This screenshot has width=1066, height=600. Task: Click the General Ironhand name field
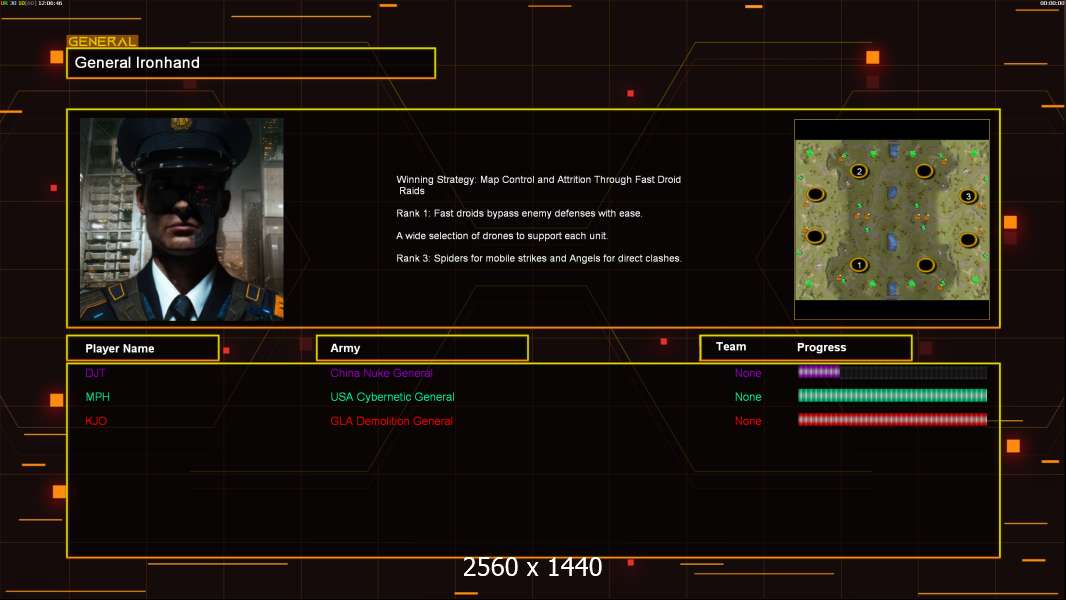(251, 63)
